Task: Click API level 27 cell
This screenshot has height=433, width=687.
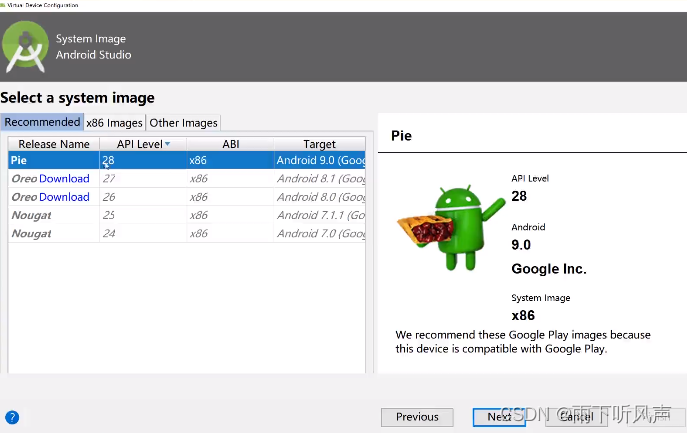Action: (x=143, y=178)
